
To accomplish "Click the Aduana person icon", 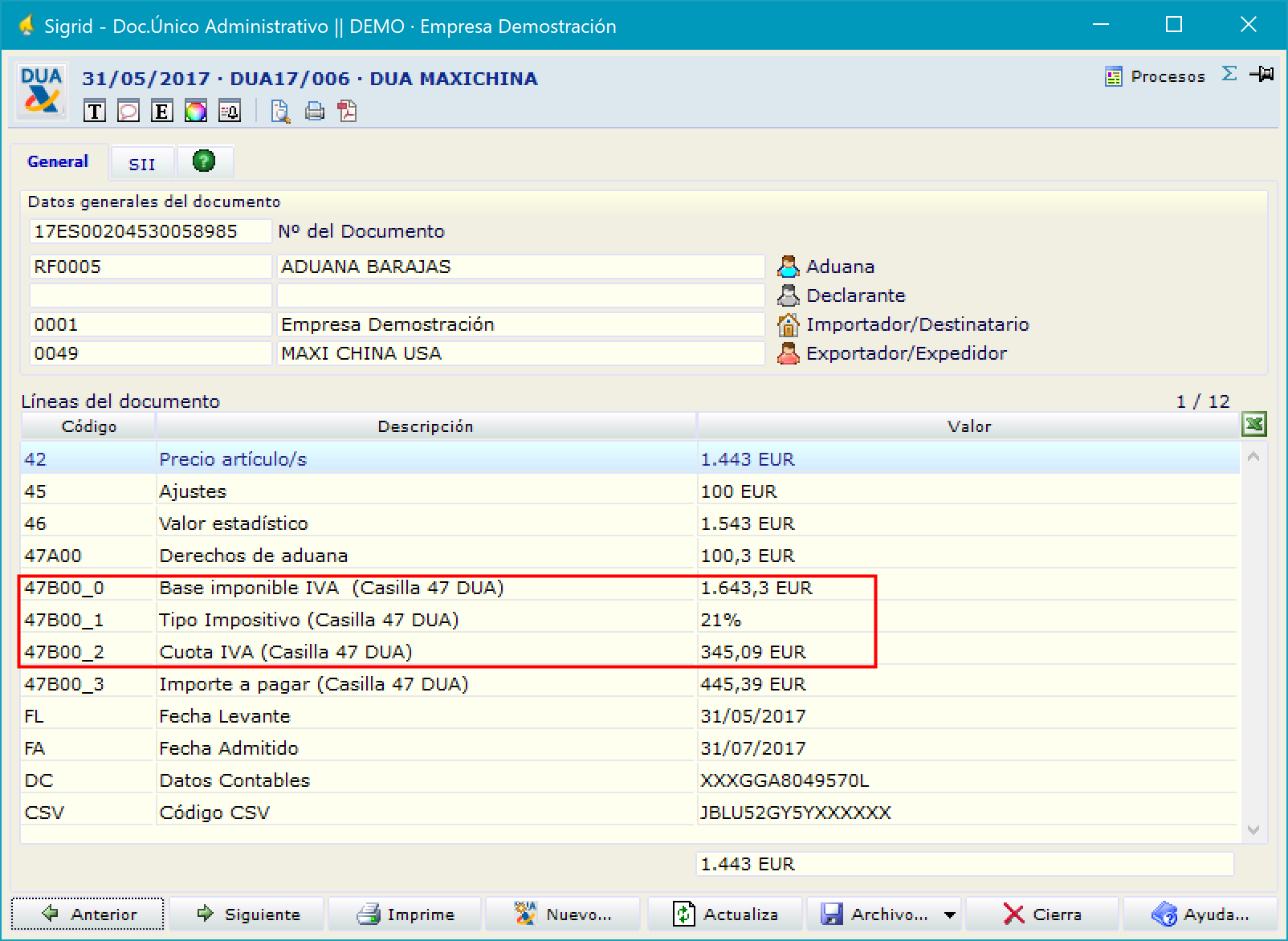I will (x=789, y=267).
